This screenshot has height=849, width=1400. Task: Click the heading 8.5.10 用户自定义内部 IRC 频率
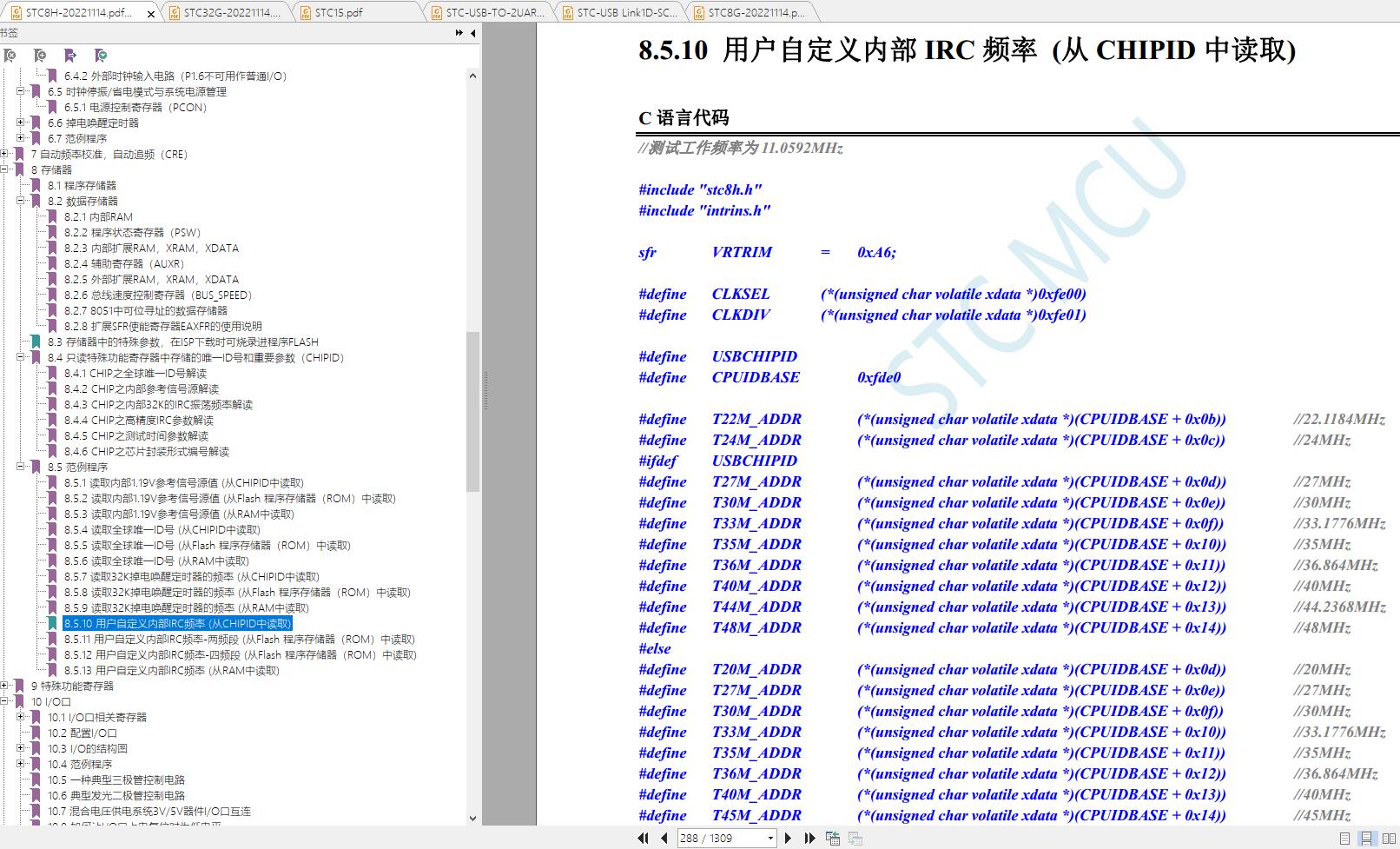click(x=967, y=50)
